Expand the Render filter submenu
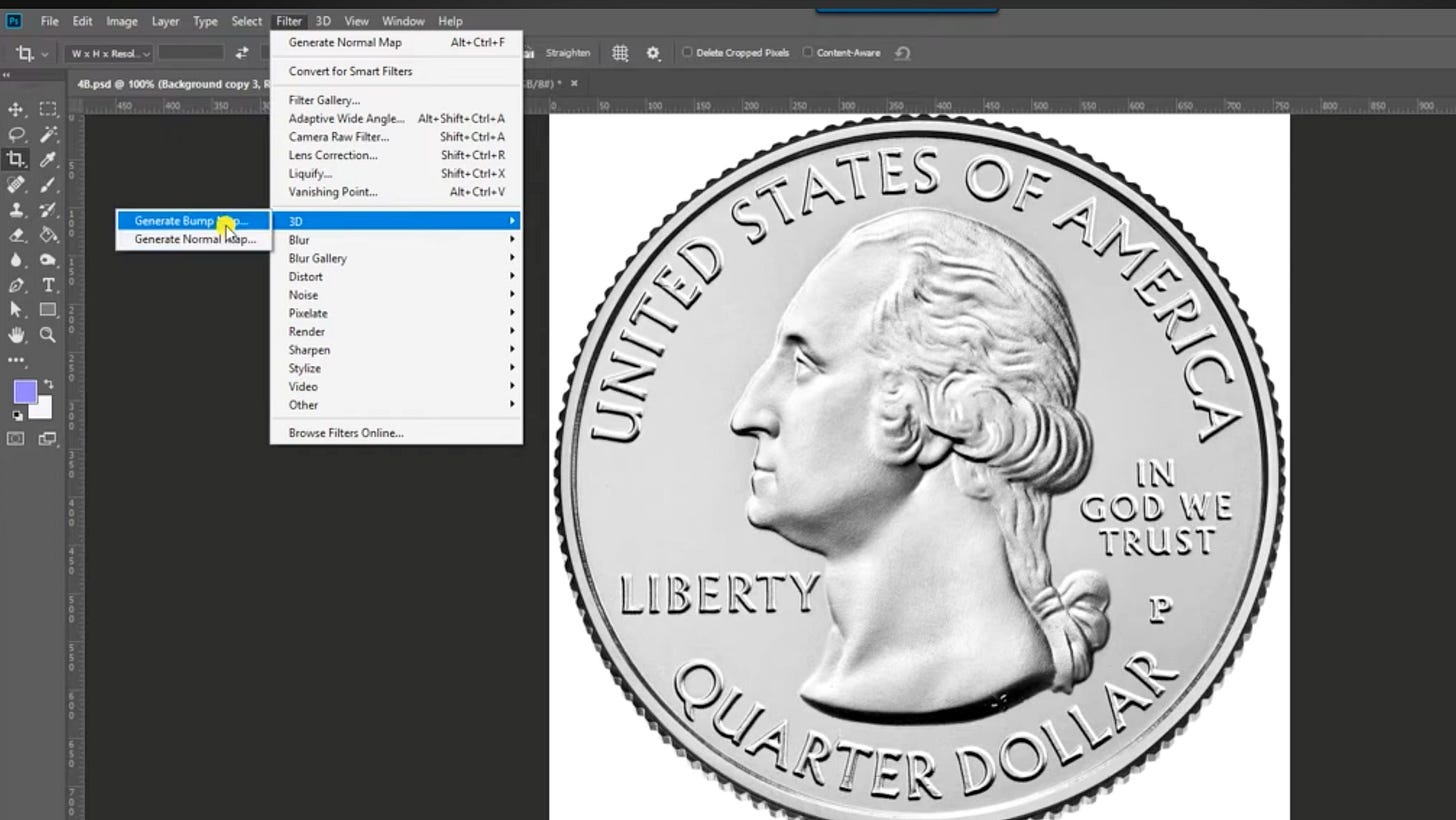Image resolution: width=1456 pixels, height=820 pixels. [x=305, y=331]
